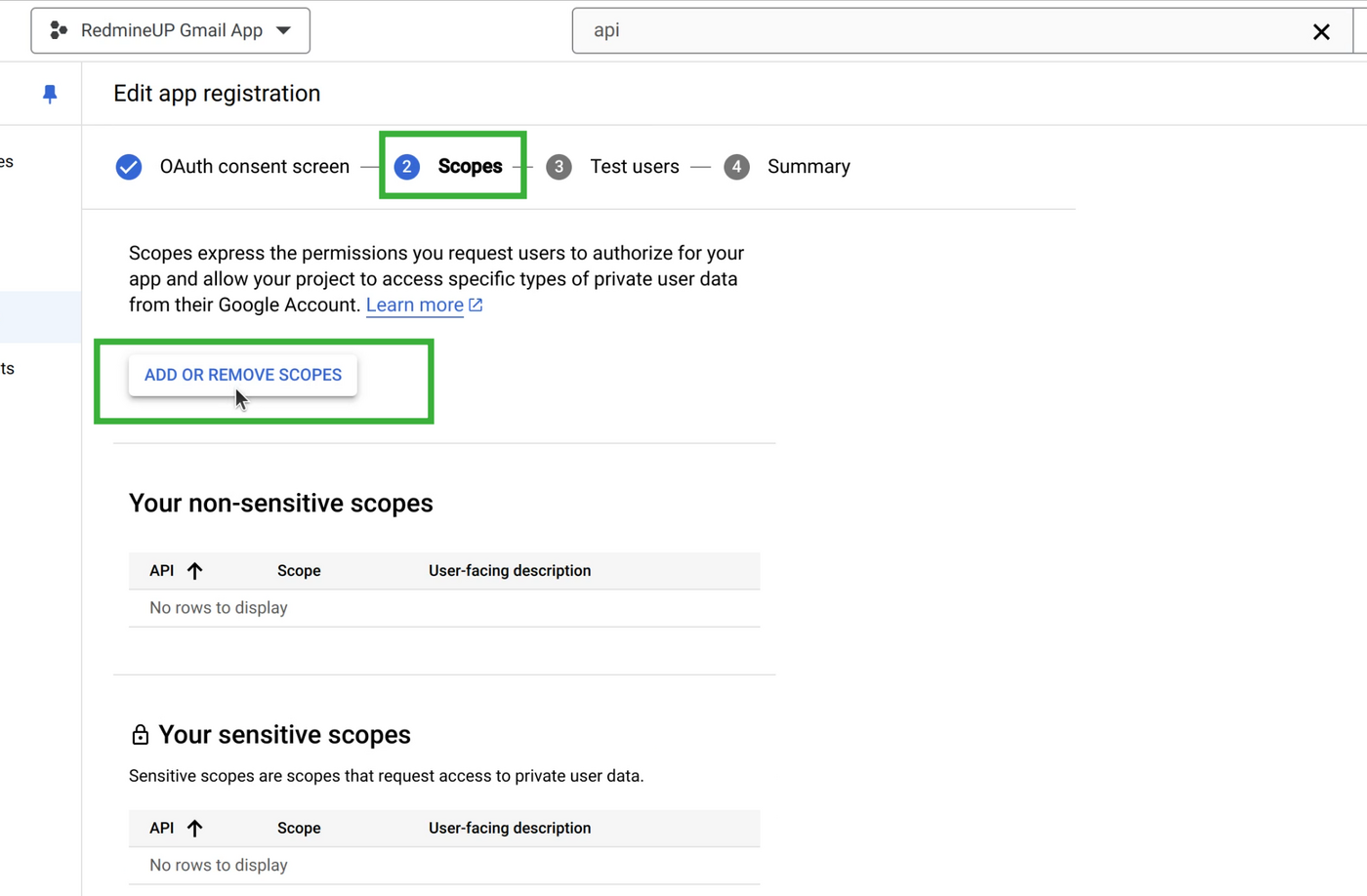Screen dimensions: 1367x896
Task: Click ADD OR REMOVE SCOPES
Action: (241, 375)
